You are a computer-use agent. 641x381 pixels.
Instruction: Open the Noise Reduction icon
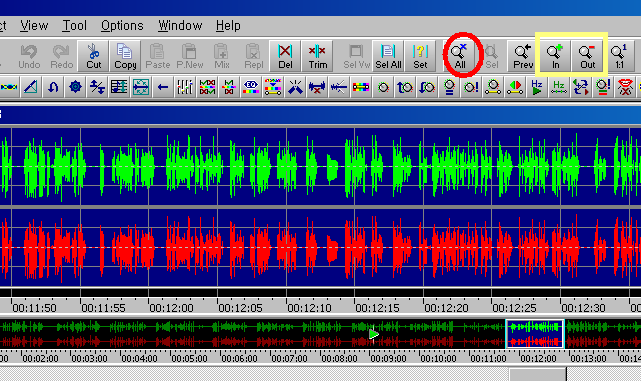229,87
